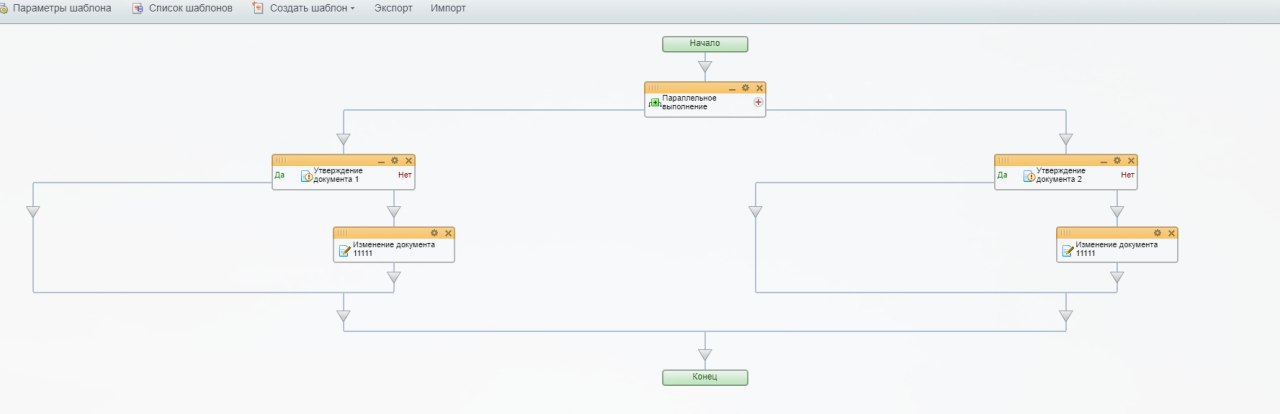Collapse the Утверждение документа 1 block
Viewport: 1280px width, 414px height.
(x=381, y=160)
